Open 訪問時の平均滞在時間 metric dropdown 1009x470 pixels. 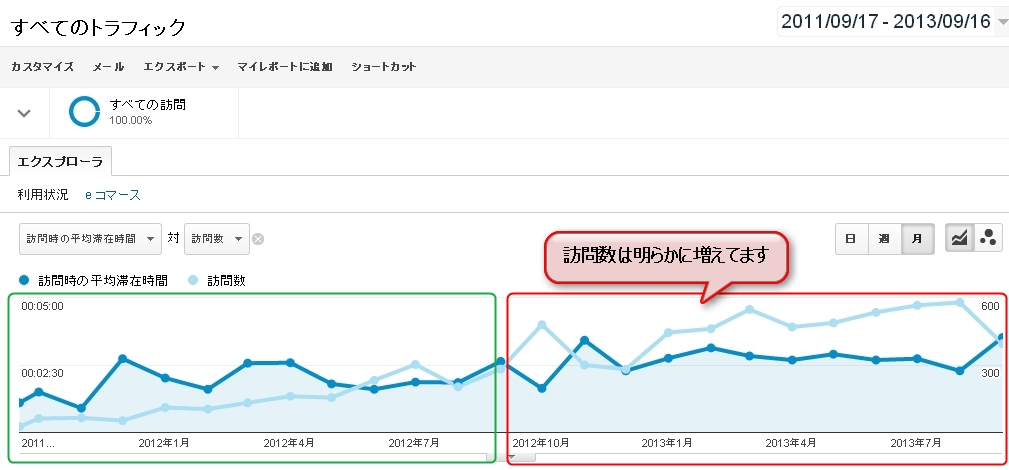pos(90,238)
